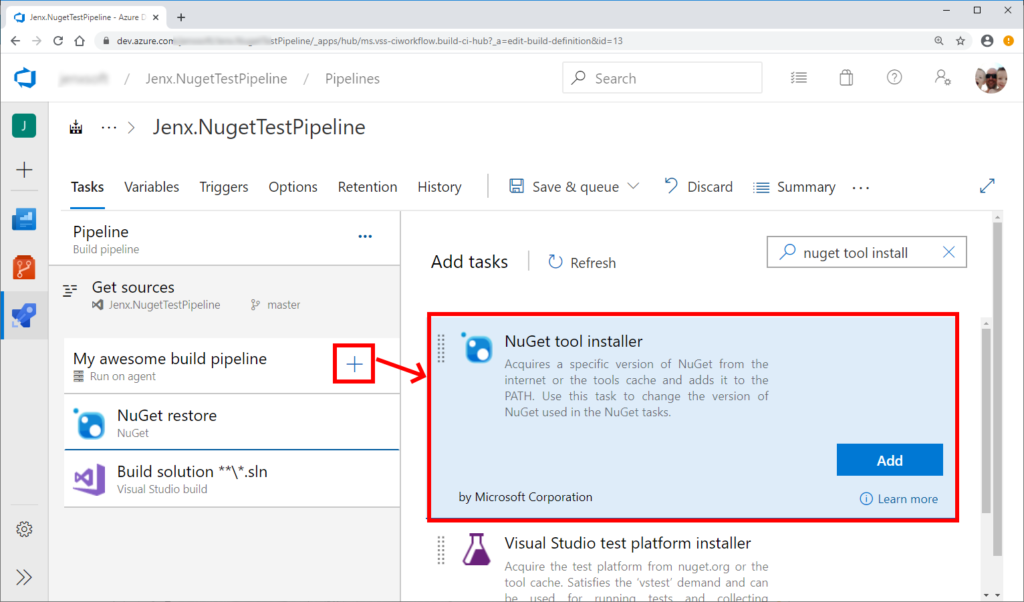Click NuGet tool installer drag handle
This screenshot has width=1024, height=602.
point(441,348)
